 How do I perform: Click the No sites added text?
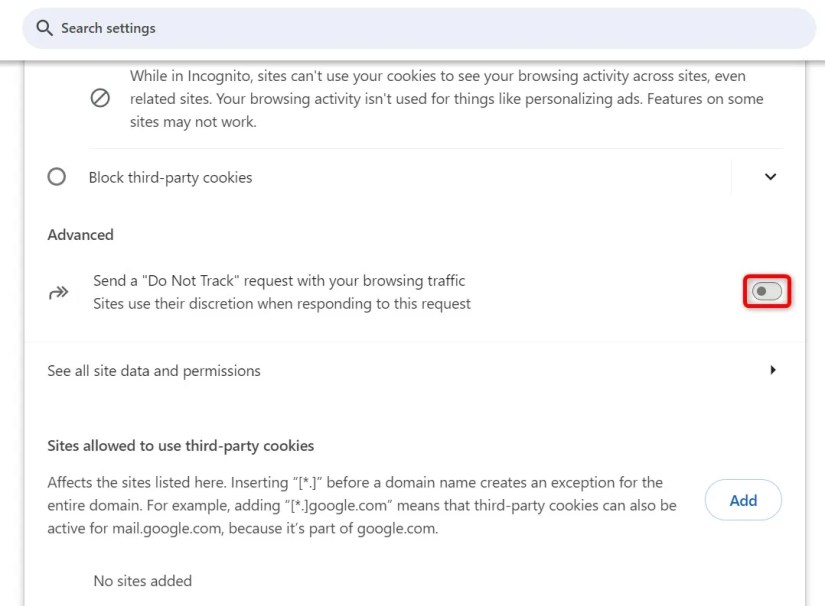pyautogui.click(x=142, y=581)
